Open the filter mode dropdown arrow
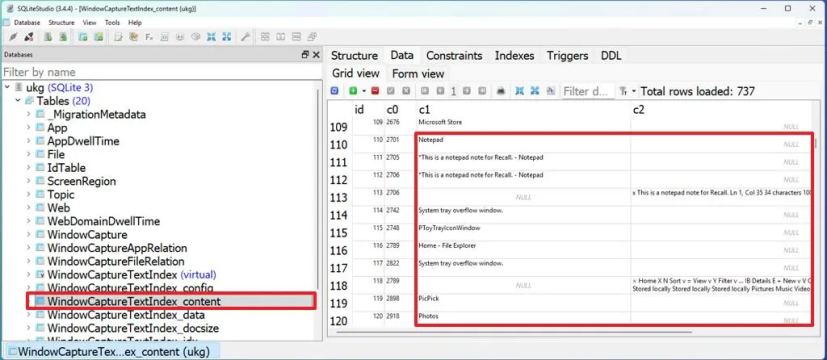Screen dimensions: 827x360 (x=634, y=91)
